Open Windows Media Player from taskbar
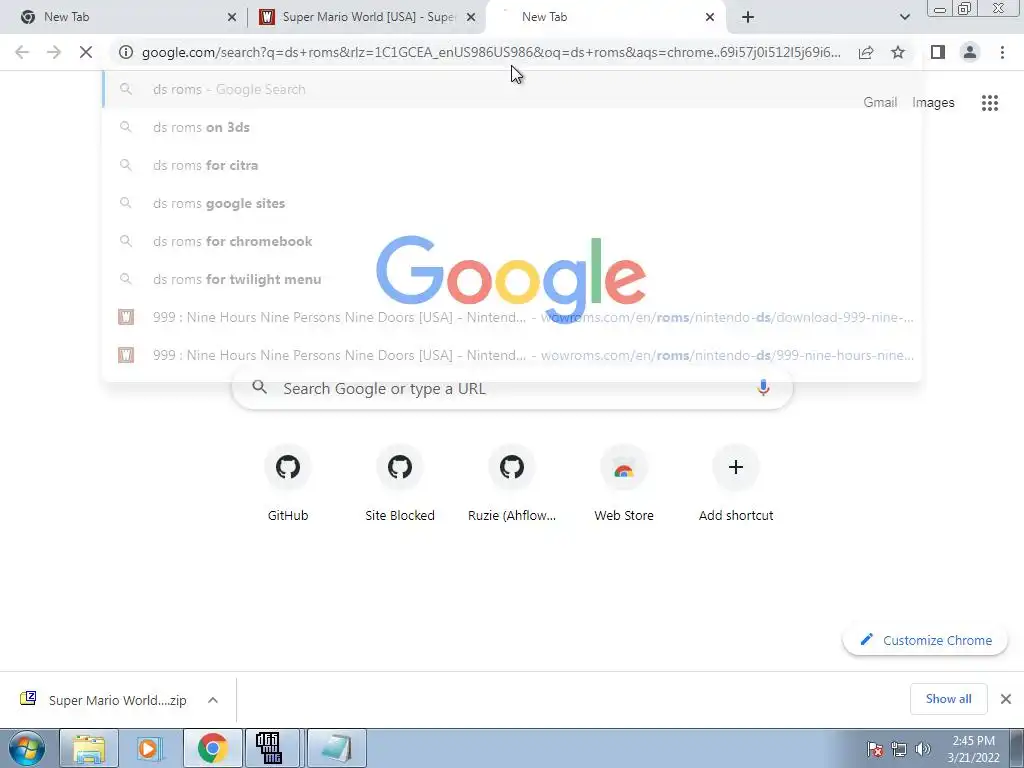The height and width of the screenshot is (768, 1024). [x=150, y=748]
